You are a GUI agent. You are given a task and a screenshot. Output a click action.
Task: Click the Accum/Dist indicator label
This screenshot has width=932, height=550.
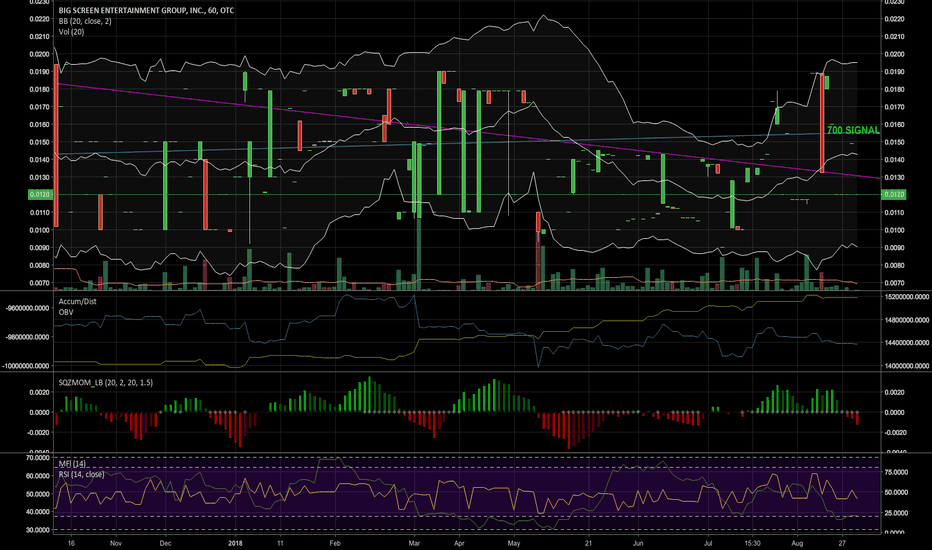[x=77, y=301]
